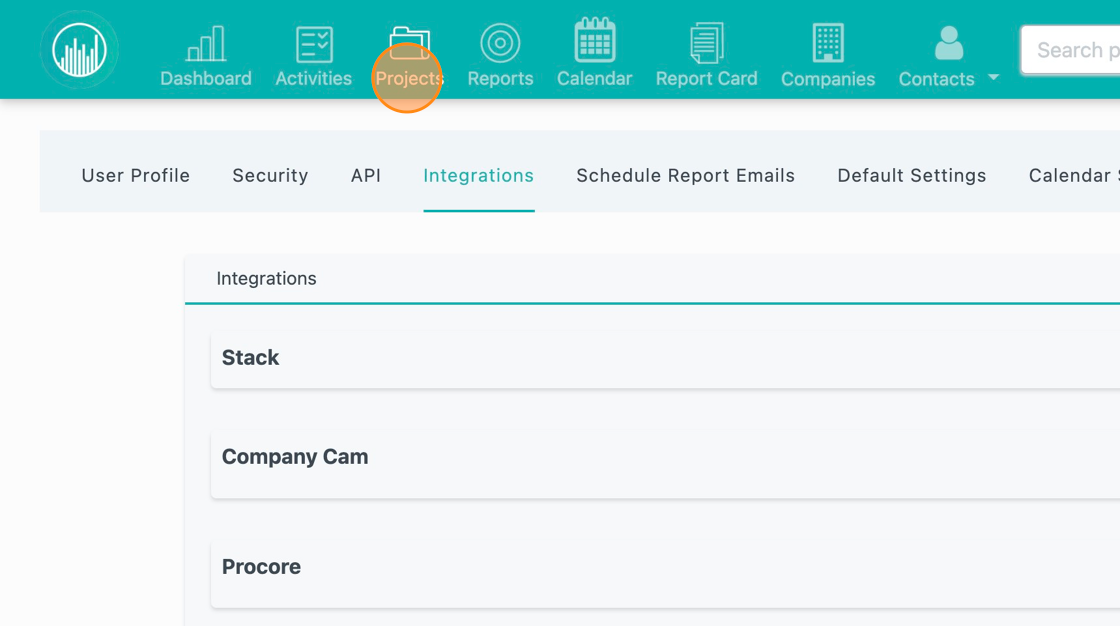Image resolution: width=1120 pixels, height=626 pixels.
Task: Click the circular company logo
Action: (x=79, y=49)
